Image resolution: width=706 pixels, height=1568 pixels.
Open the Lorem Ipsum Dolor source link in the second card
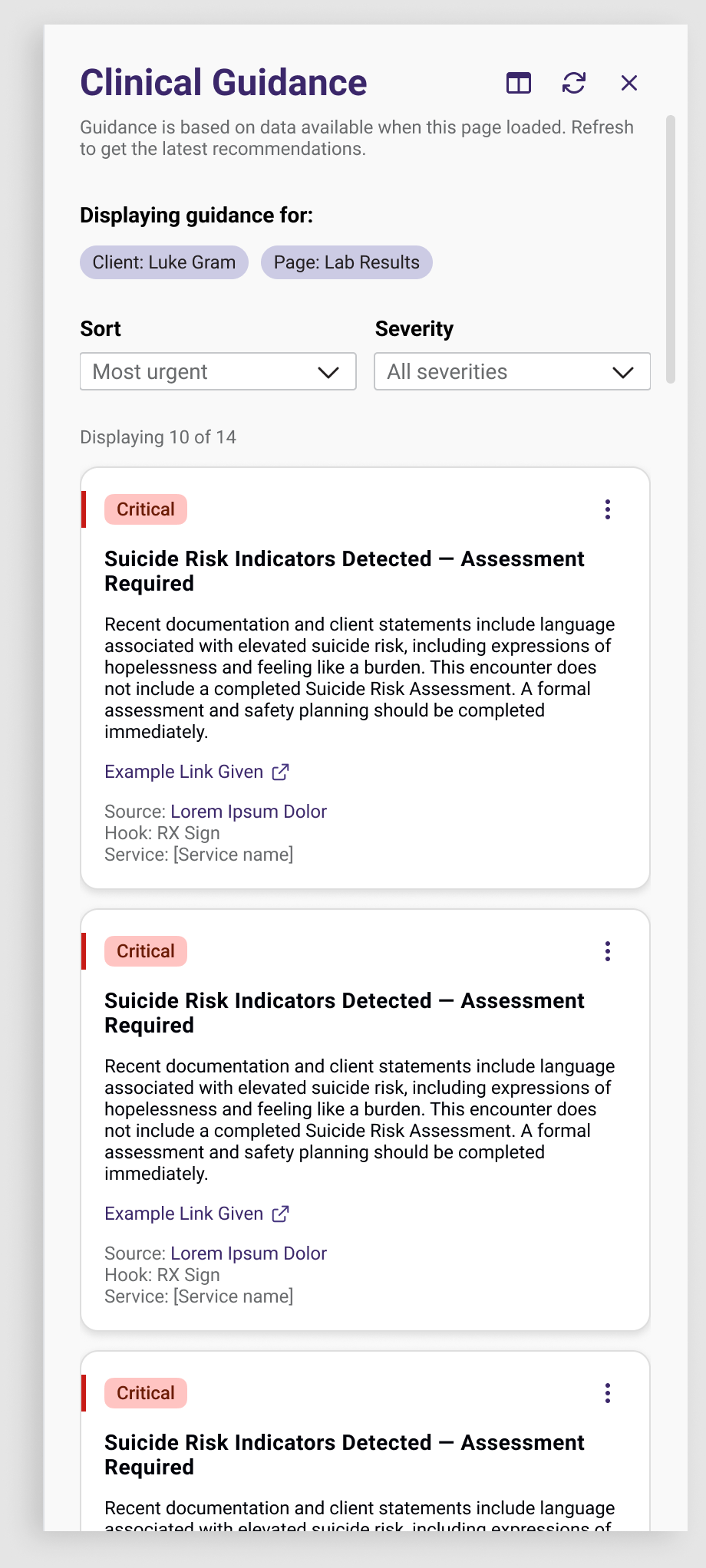pyautogui.click(x=249, y=1253)
